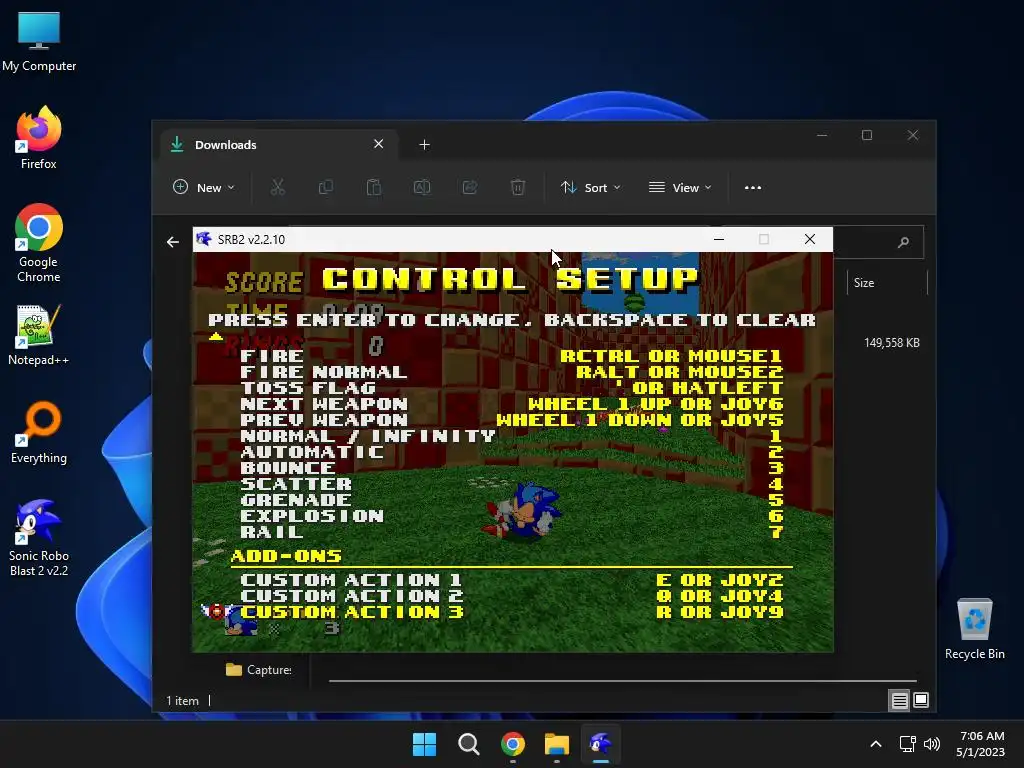Image resolution: width=1024 pixels, height=768 pixels.
Task: Go back with Explorer back arrow
Action: [172, 242]
